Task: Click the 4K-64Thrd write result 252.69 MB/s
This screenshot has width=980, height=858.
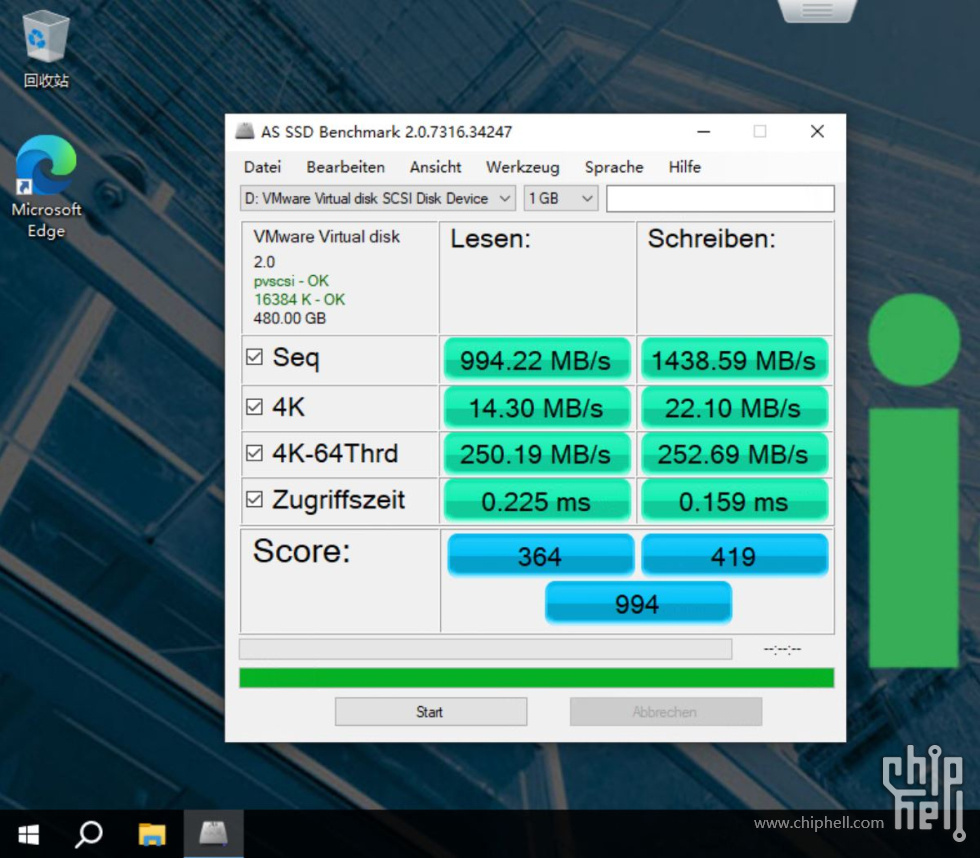Action: [x=734, y=454]
